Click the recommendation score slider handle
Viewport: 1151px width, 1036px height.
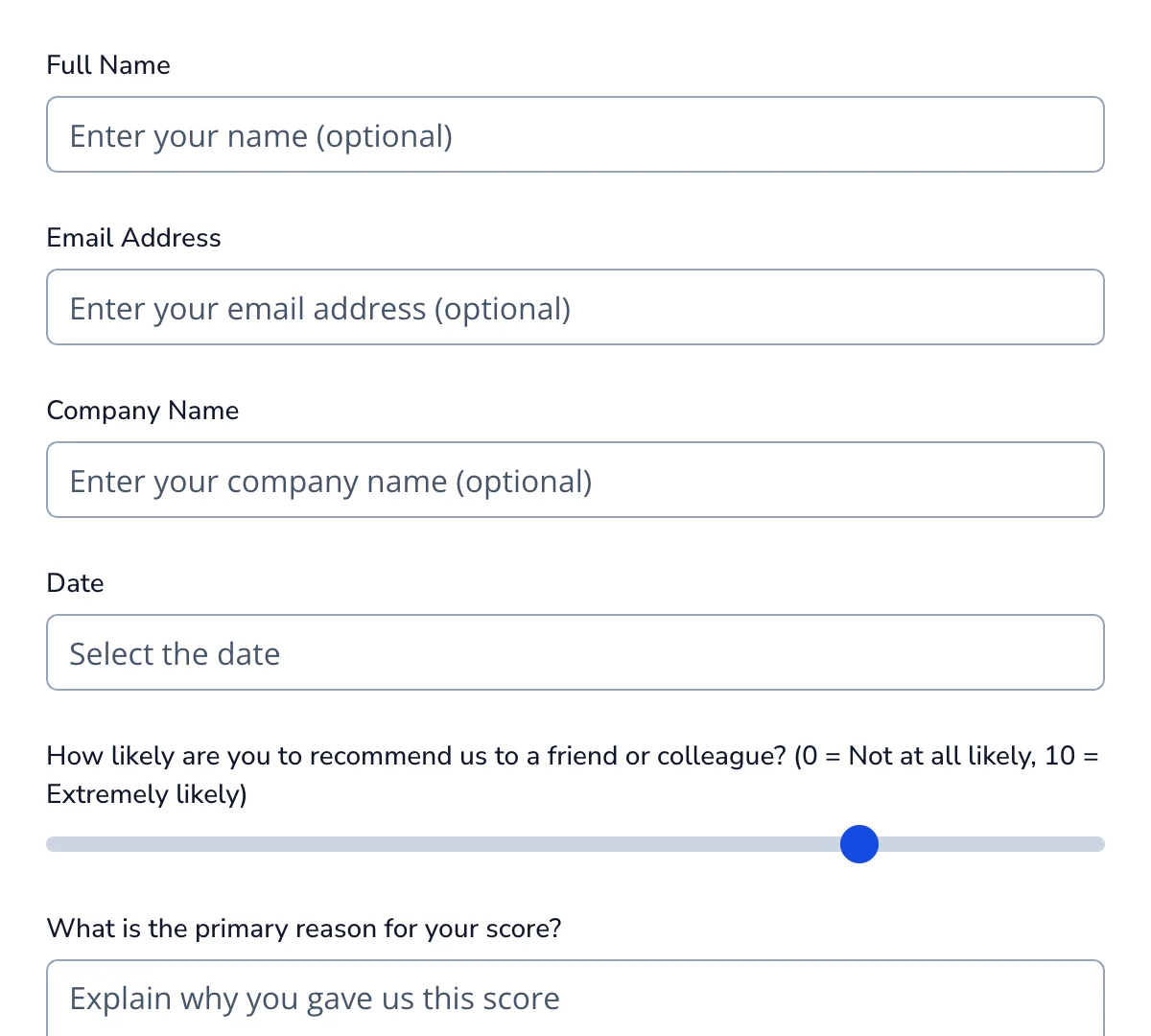(x=858, y=844)
